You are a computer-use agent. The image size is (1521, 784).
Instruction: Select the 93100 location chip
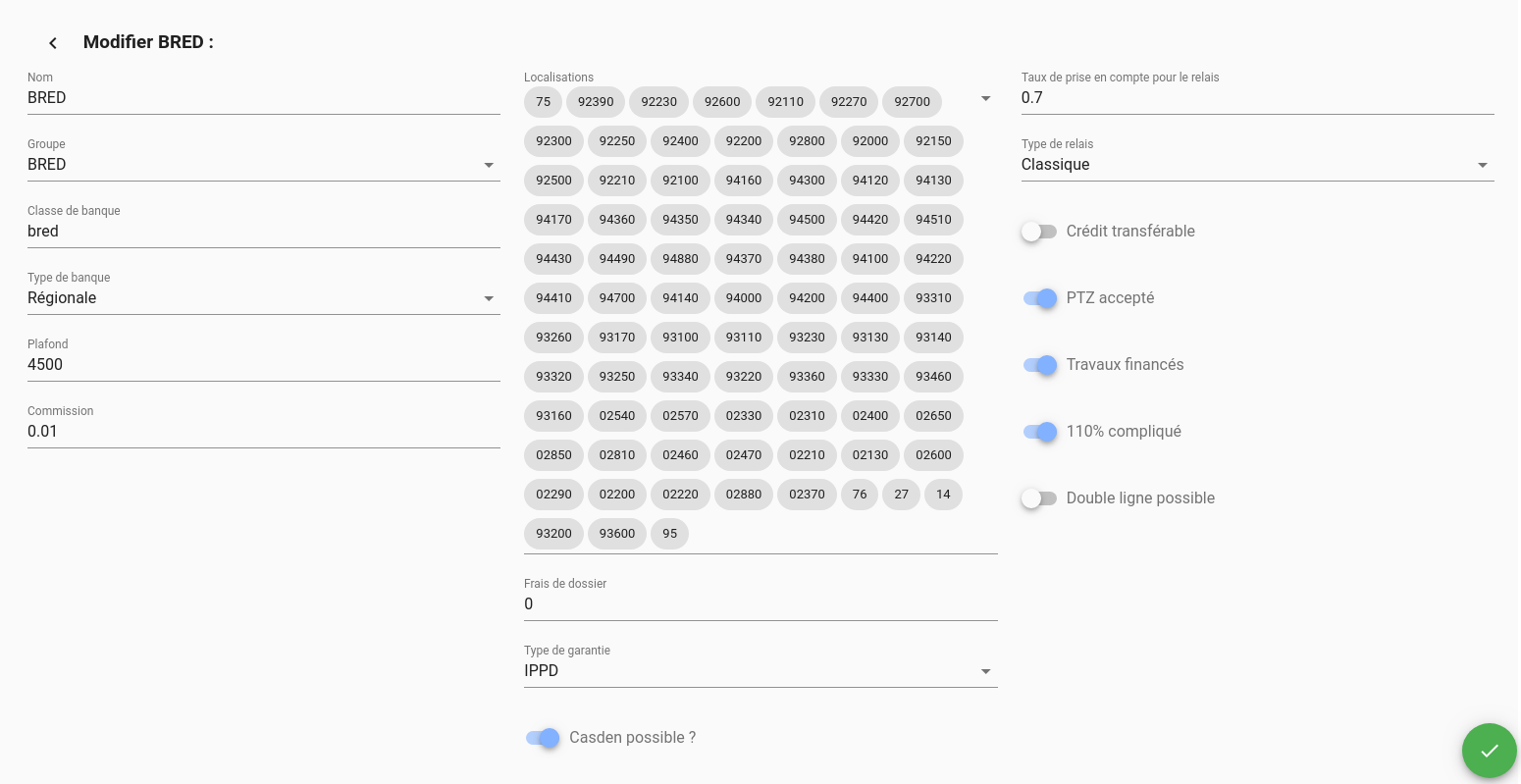[681, 338]
